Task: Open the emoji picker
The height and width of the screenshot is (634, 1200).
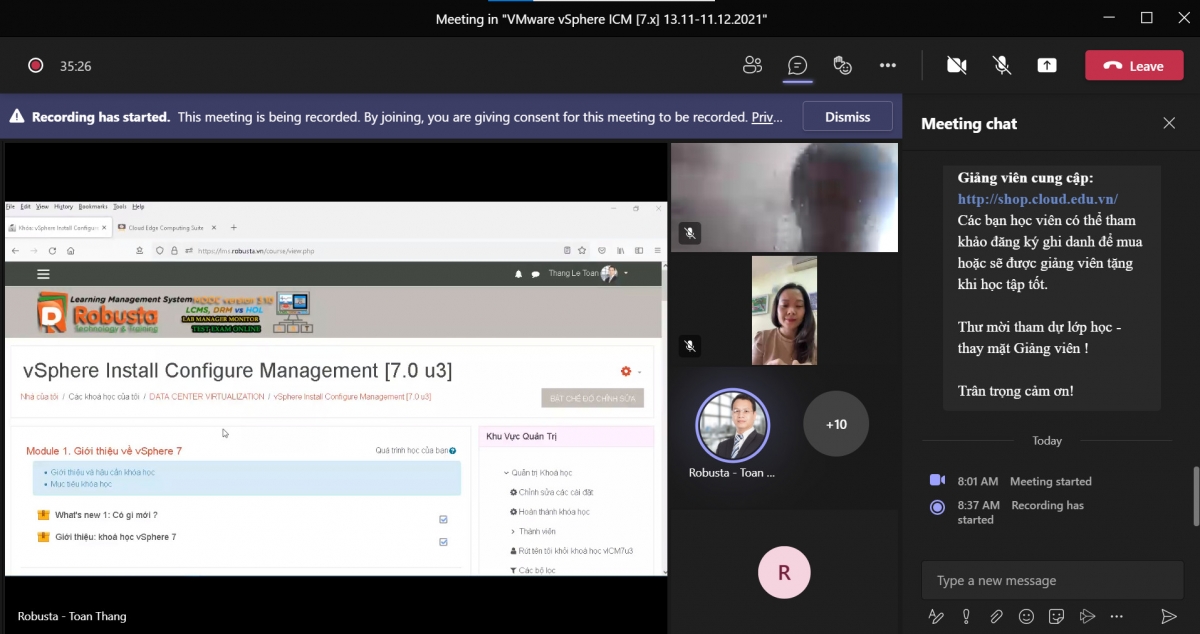Action: point(1026,616)
